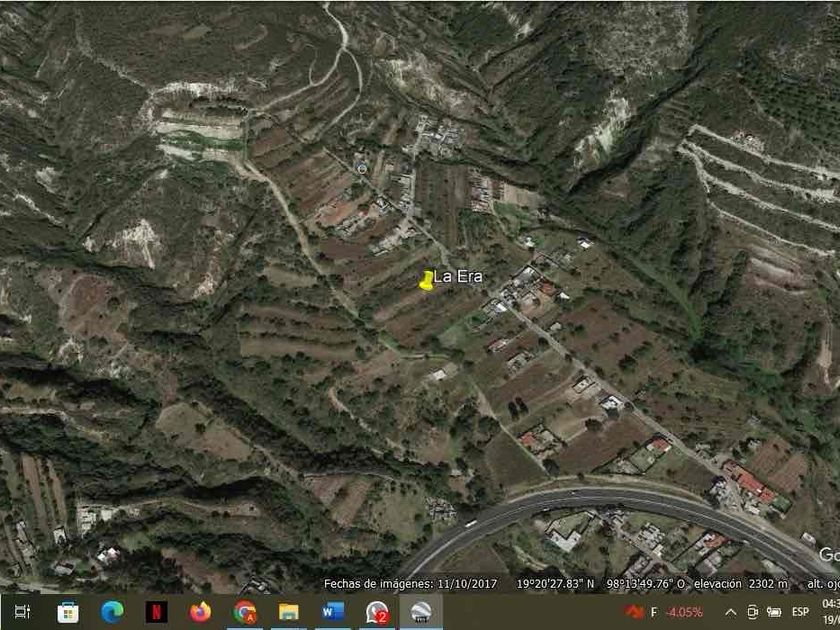Click the yellow La Era placemark pin
This screenshot has height=630, width=840.
click(x=426, y=281)
